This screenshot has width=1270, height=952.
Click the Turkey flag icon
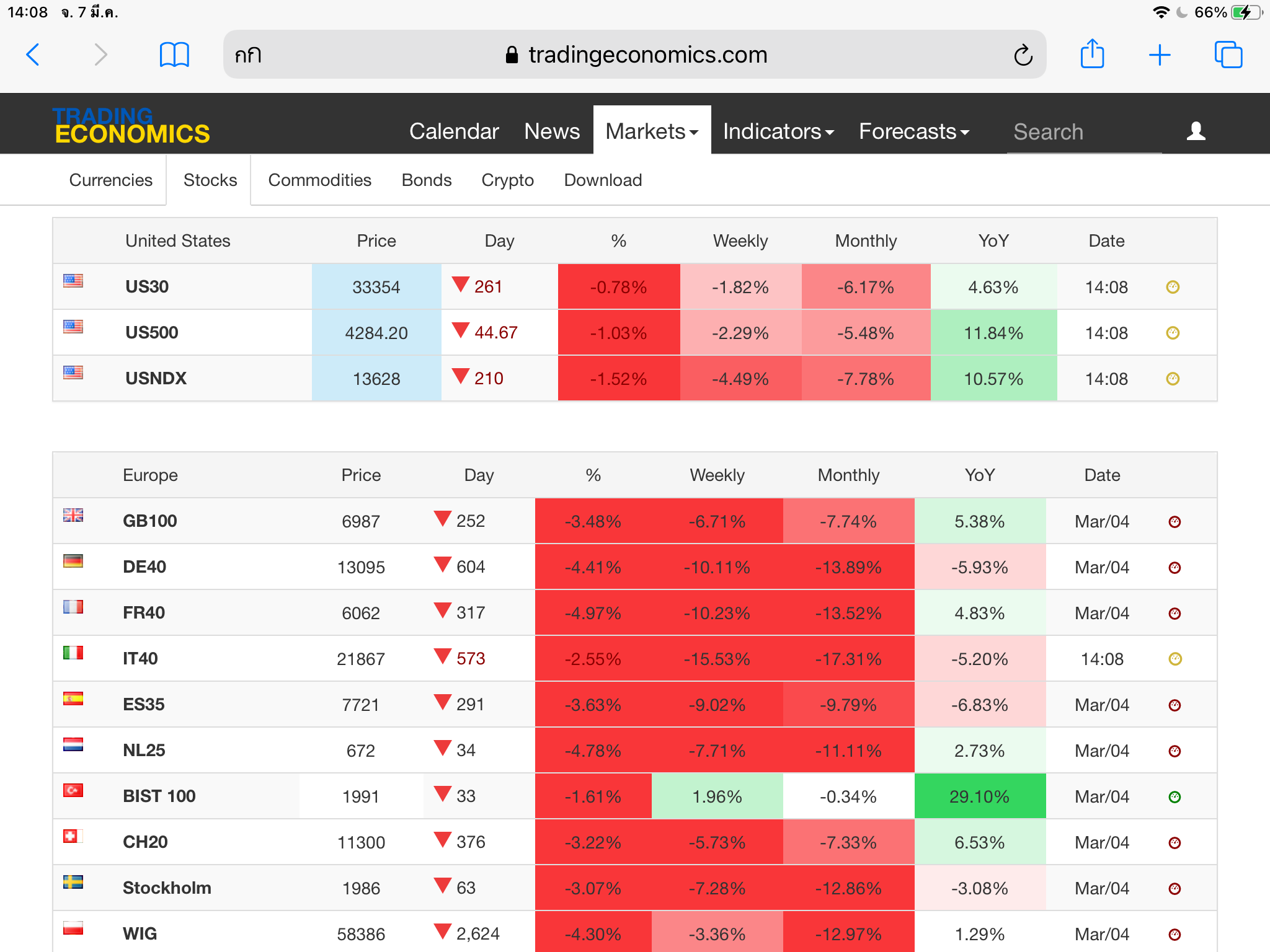coord(73,790)
